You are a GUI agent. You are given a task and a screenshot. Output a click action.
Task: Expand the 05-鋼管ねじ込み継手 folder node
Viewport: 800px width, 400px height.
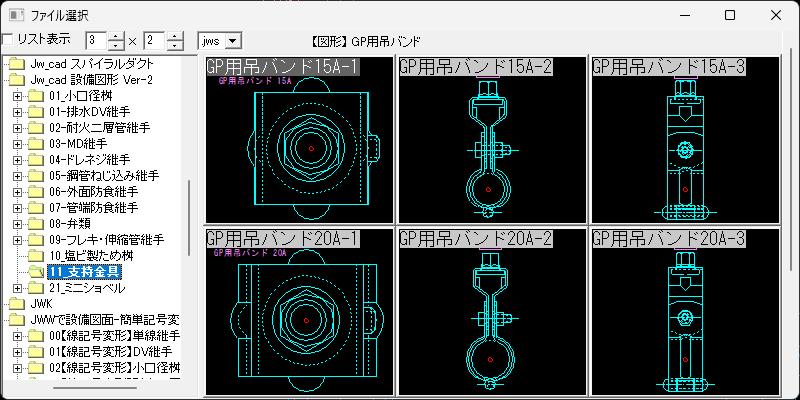(17, 176)
